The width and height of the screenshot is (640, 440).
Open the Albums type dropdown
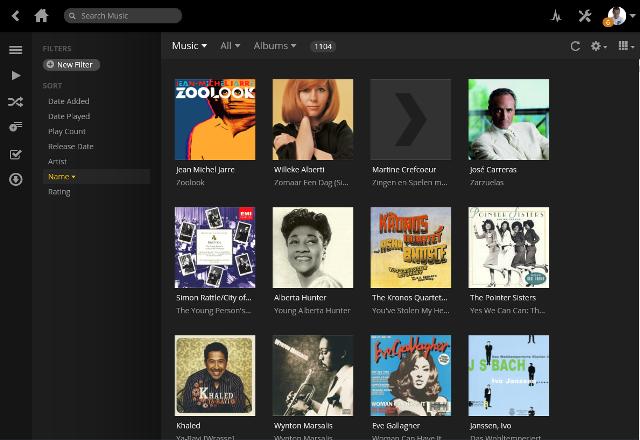(274, 46)
